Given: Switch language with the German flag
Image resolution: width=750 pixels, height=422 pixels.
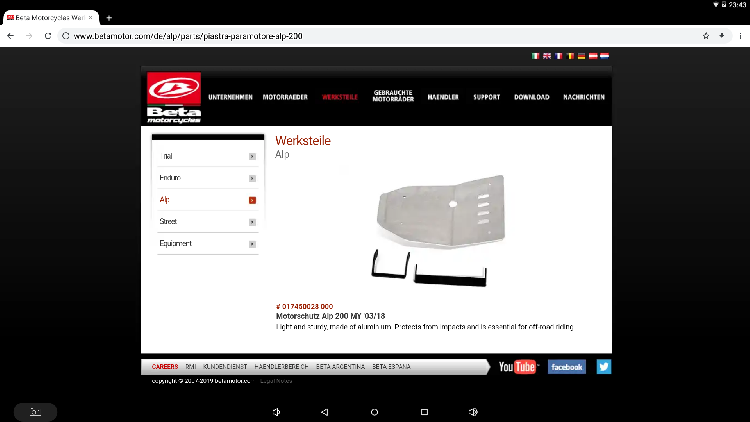Looking at the screenshot, I should [581, 56].
